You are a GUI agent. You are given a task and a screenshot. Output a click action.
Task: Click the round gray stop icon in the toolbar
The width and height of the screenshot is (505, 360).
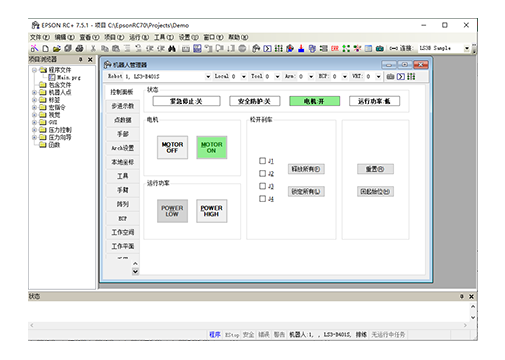[x=242, y=49]
